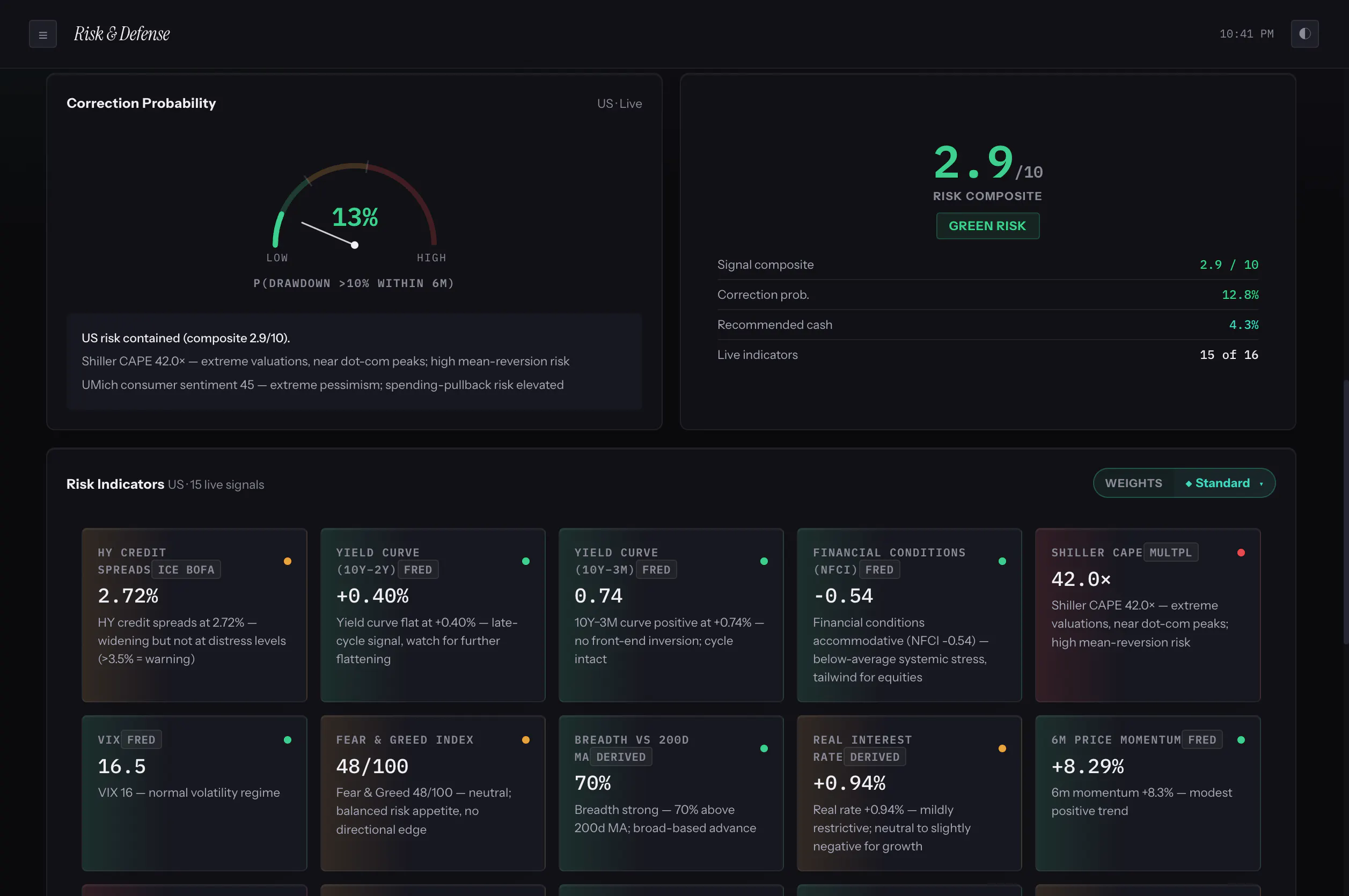Click the FRED tag on Yield Curve 10Y-2Y

418,570
